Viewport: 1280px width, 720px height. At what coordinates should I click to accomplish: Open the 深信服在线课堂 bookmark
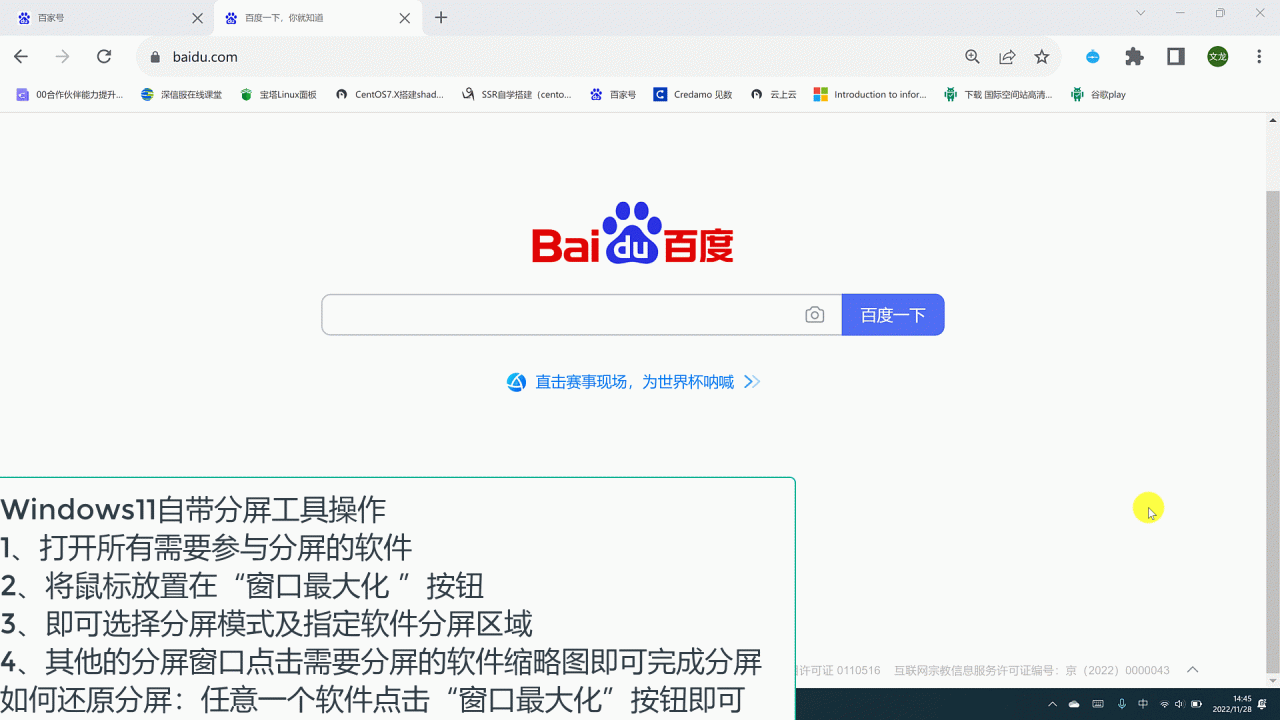click(182, 95)
